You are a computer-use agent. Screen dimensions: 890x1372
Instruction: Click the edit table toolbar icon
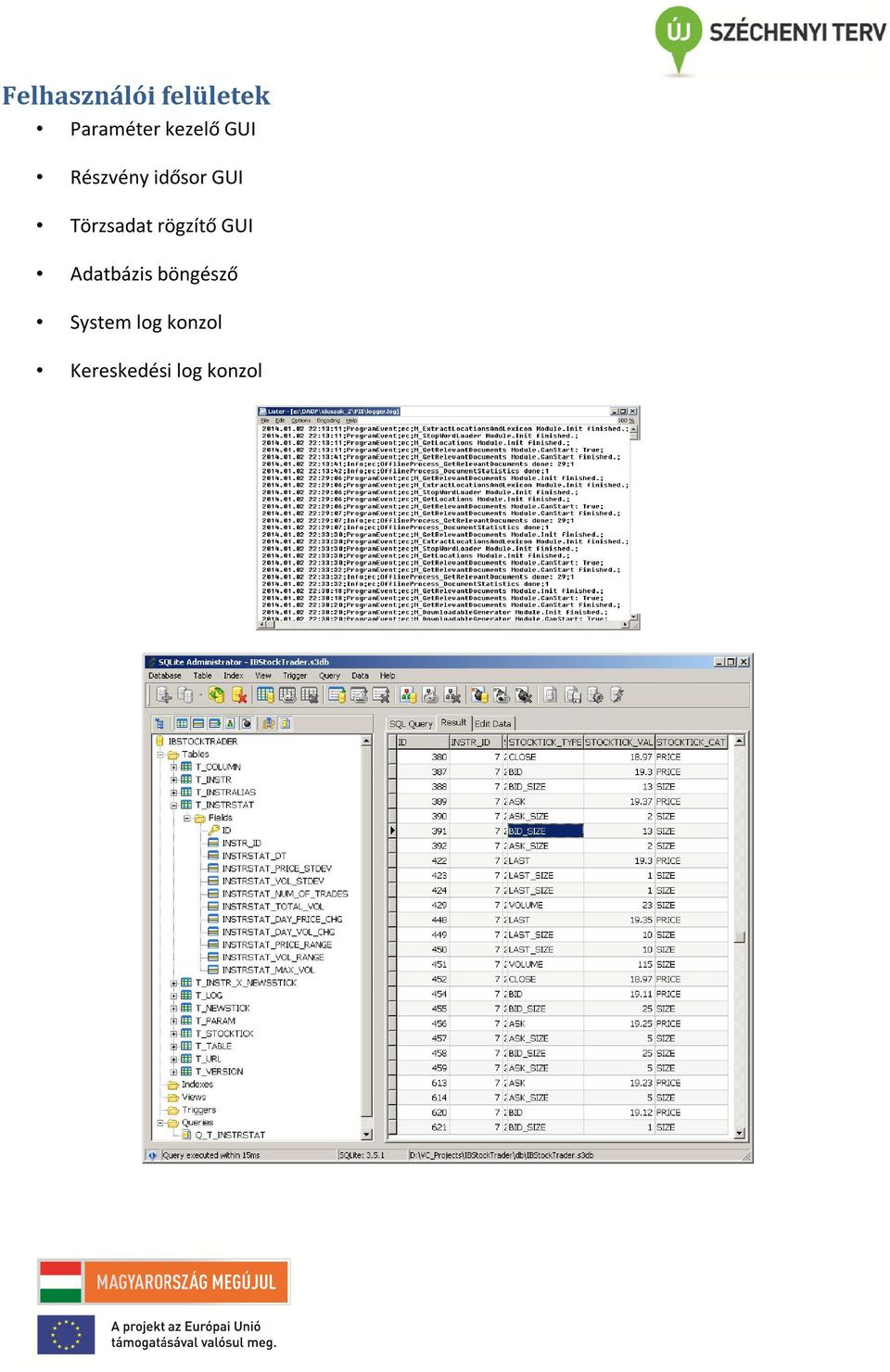coord(287,694)
